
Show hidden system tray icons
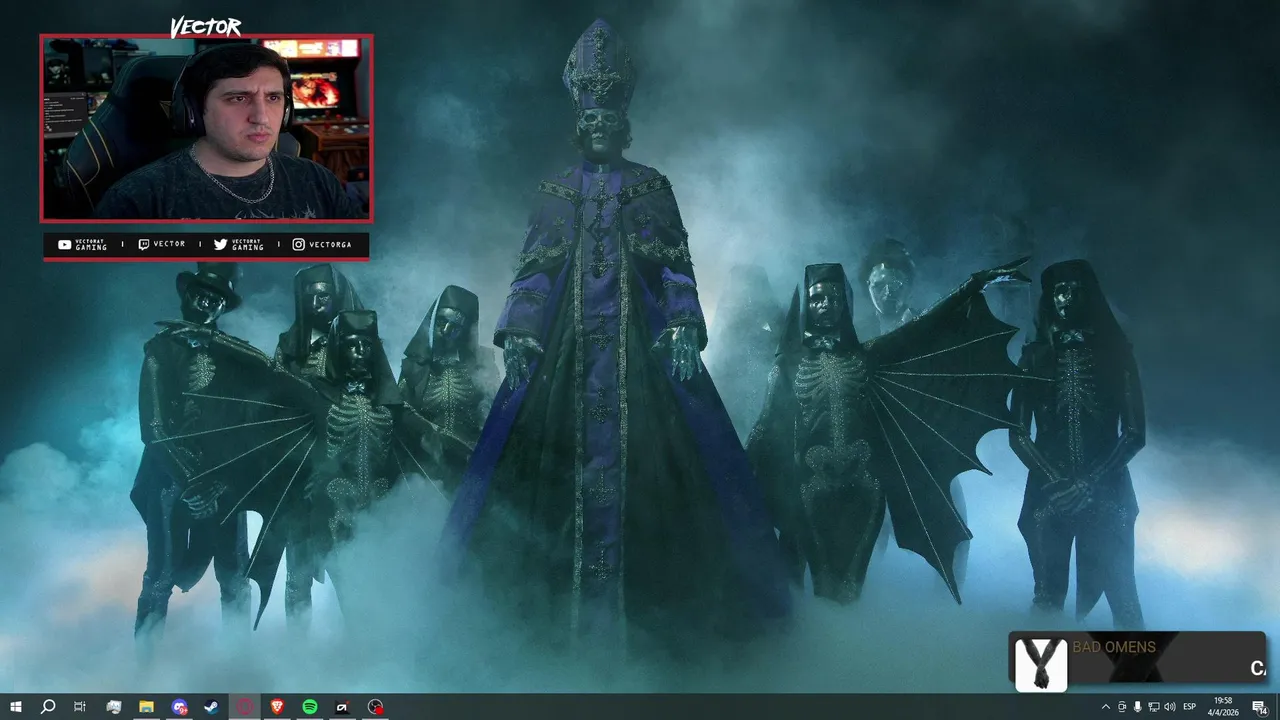tap(1105, 707)
